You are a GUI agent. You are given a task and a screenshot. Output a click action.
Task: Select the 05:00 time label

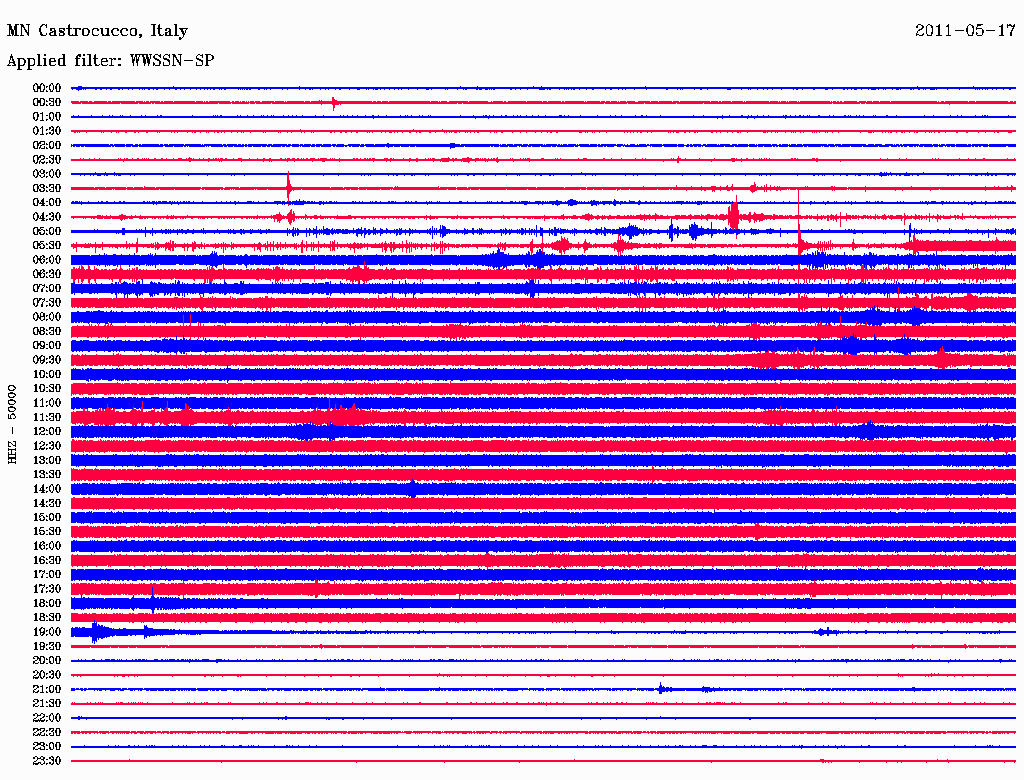click(47, 231)
